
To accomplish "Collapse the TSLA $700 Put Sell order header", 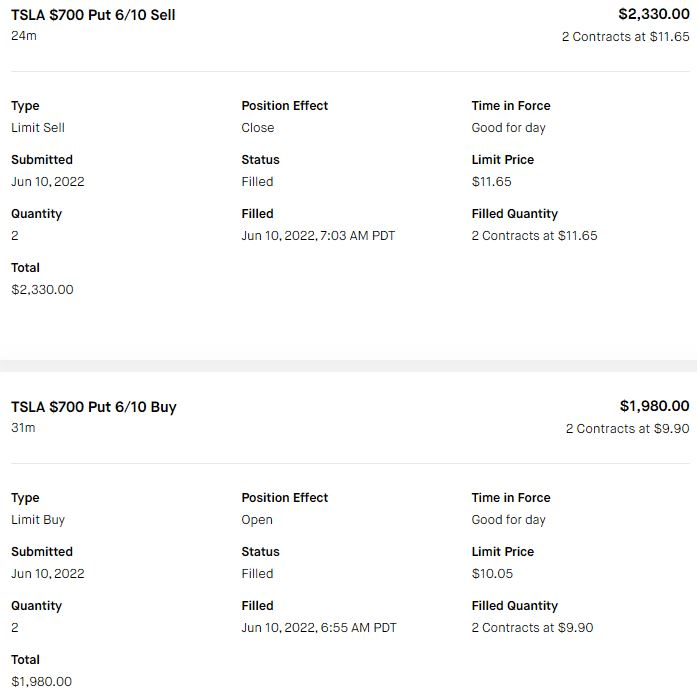I will tap(93, 15).
